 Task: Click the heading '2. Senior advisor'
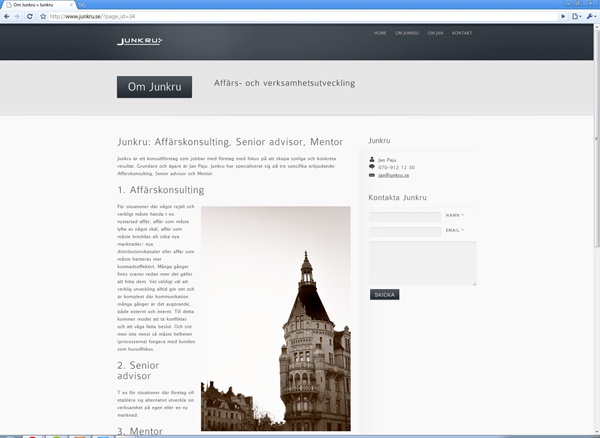coord(138,371)
